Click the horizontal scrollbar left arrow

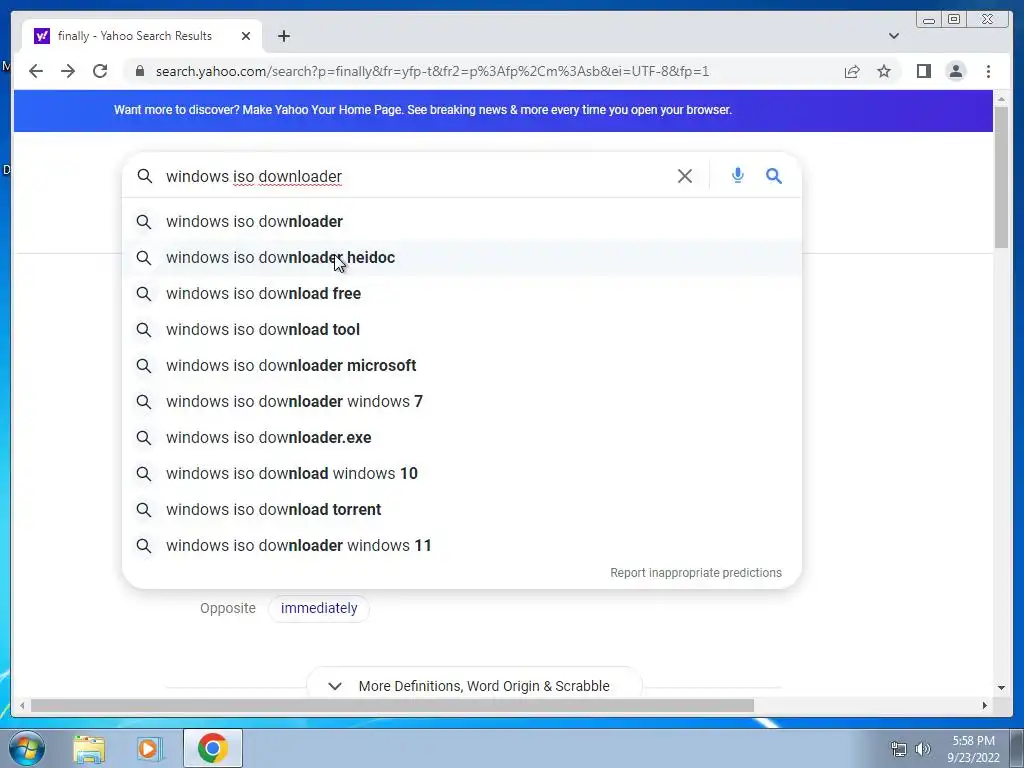coord(22,705)
